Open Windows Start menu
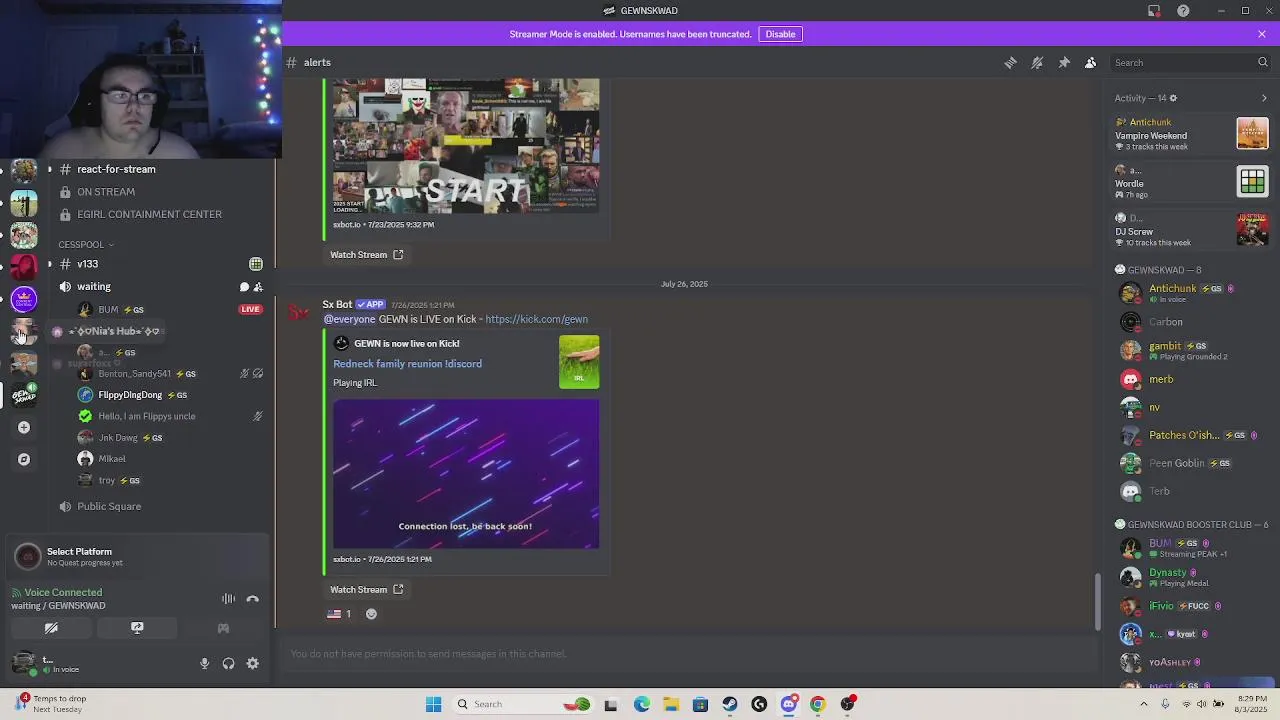 tap(433, 704)
